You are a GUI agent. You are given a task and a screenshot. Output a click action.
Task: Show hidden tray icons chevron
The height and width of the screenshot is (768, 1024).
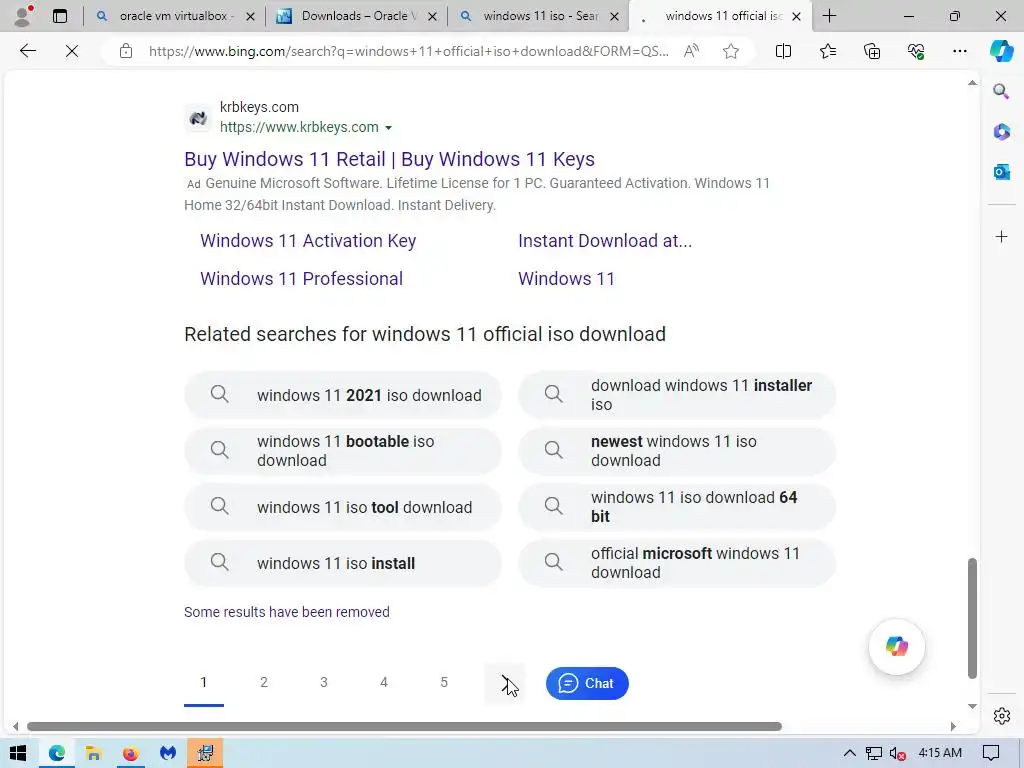[x=849, y=753]
